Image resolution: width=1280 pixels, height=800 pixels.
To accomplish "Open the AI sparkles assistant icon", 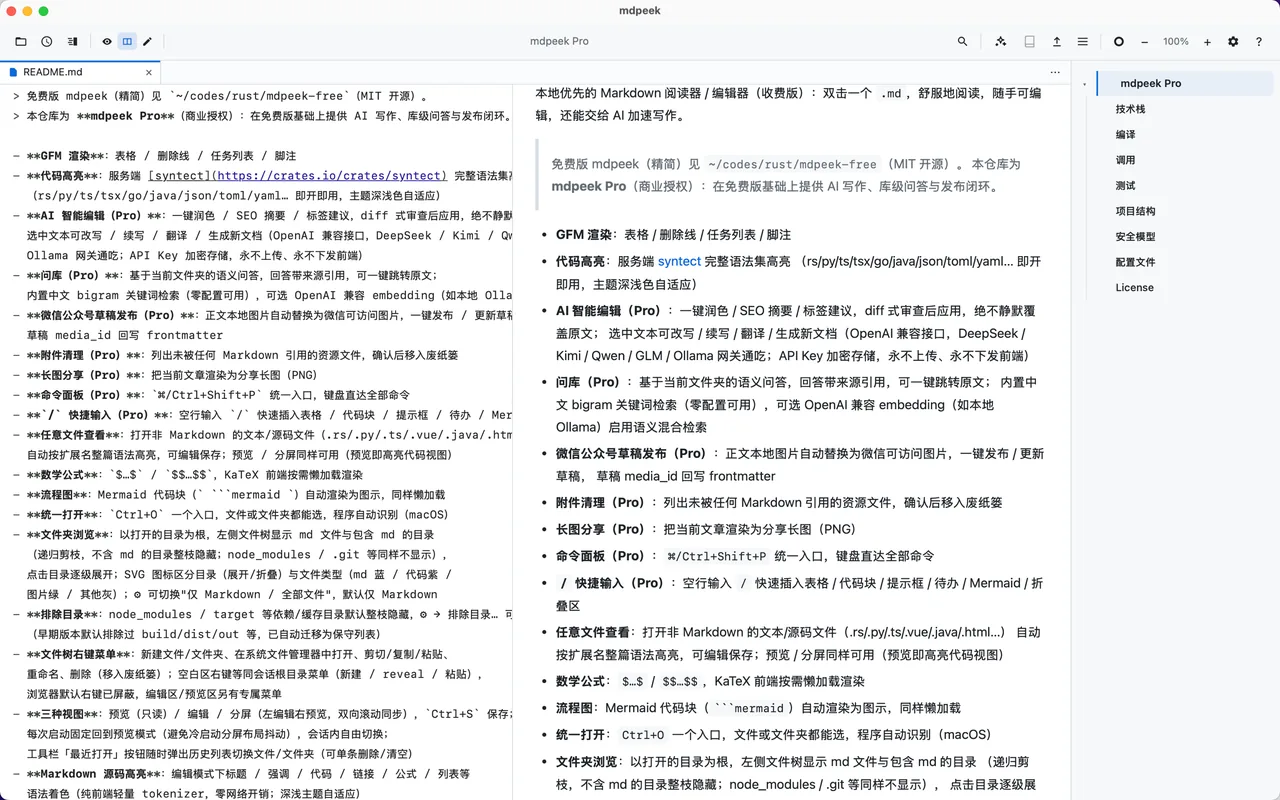I will [1001, 42].
